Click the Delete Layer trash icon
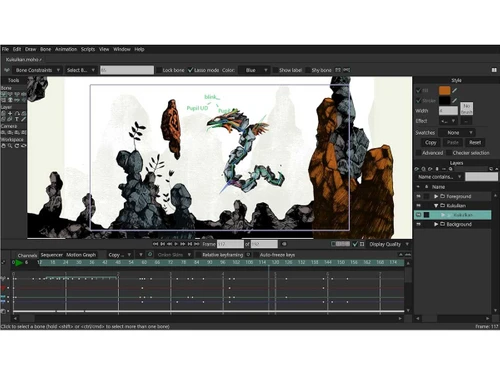Screen dimensions: 500x375 (x=437, y=169)
